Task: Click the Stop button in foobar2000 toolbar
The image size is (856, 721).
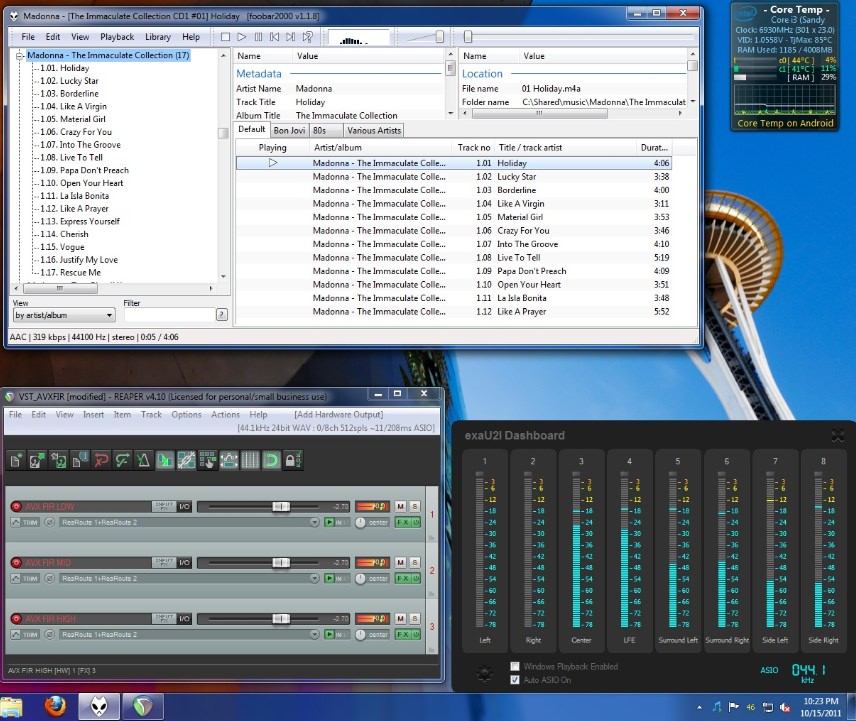Action: pos(225,37)
